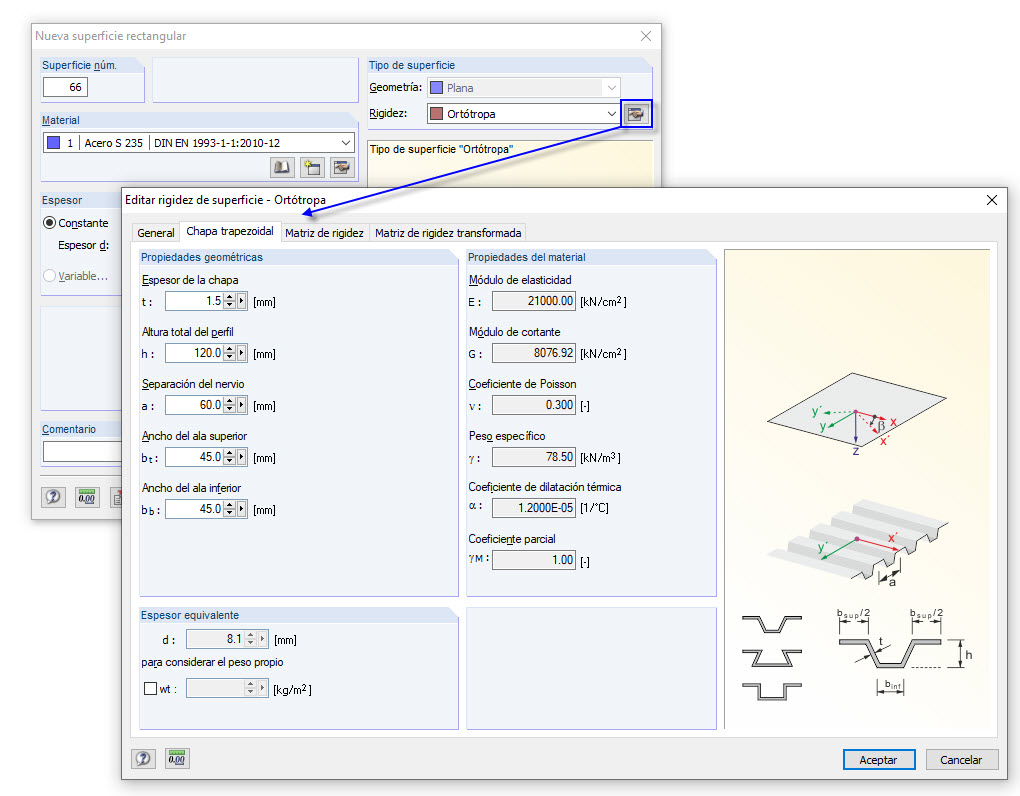The width and height of the screenshot is (1020, 796).
Task: Click the Ancho del ala superior field
Action: pyautogui.click(x=195, y=457)
